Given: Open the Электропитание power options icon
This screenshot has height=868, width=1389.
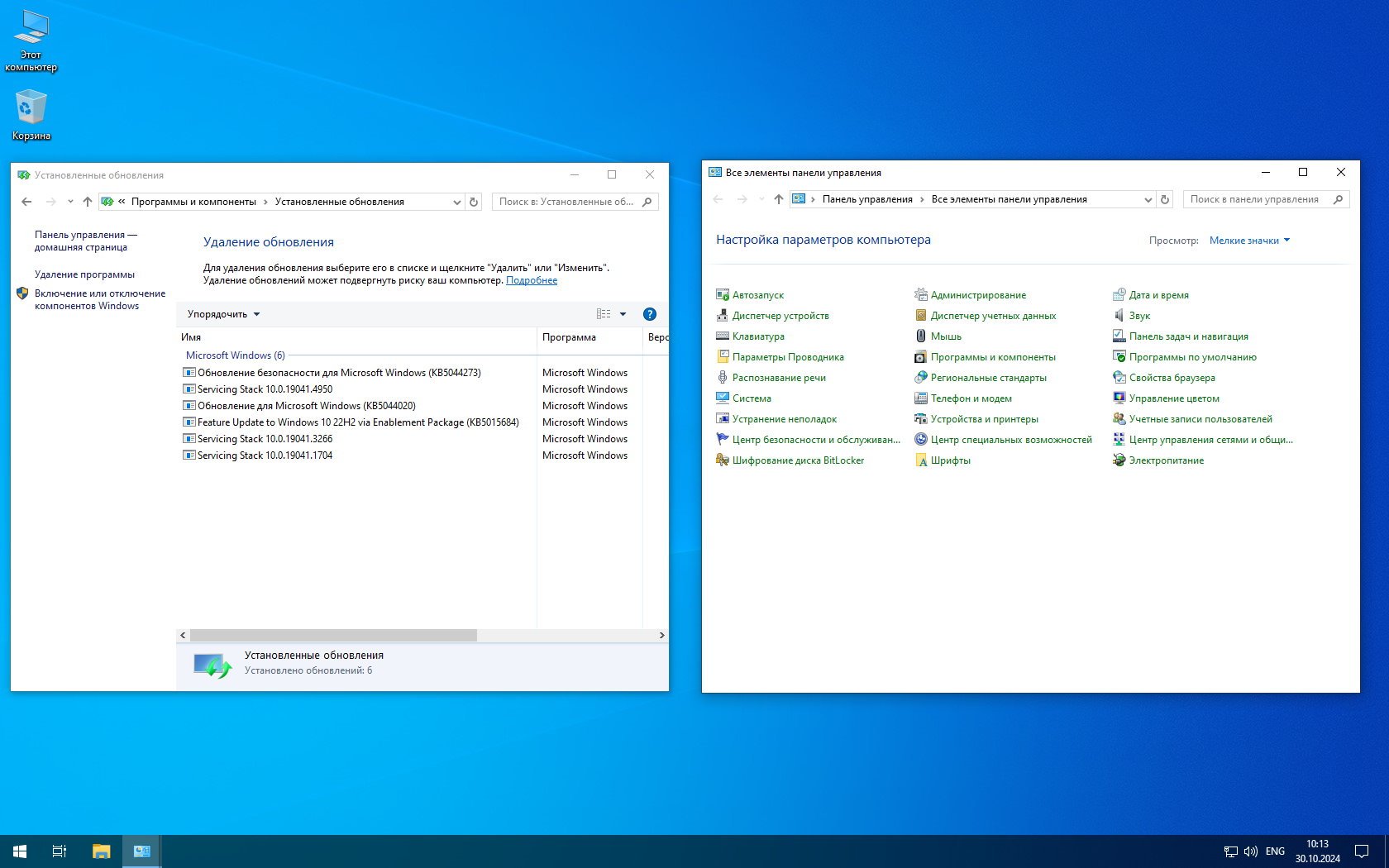Looking at the screenshot, I should click(x=1119, y=460).
